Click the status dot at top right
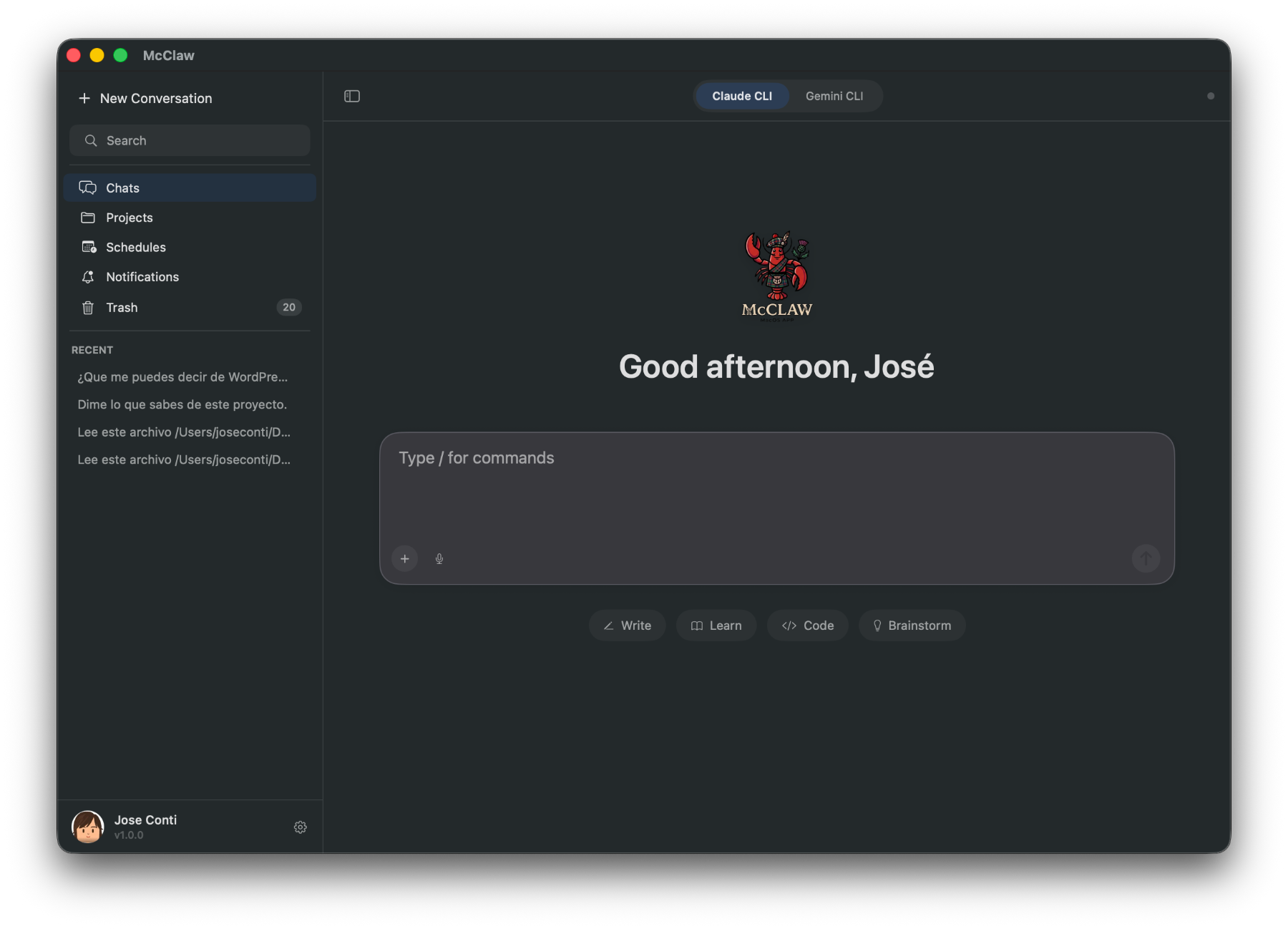The height and width of the screenshot is (929, 1288). coord(1211,95)
